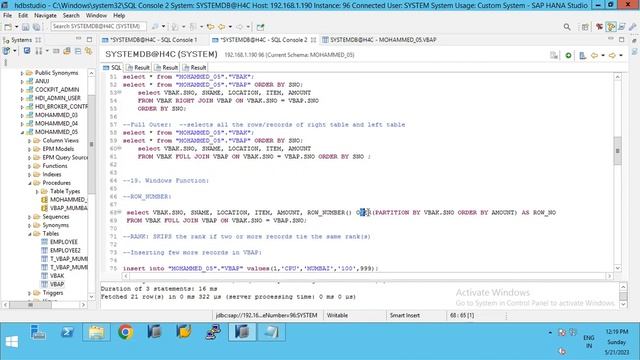Open the Help menu

click(x=119, y=16)
